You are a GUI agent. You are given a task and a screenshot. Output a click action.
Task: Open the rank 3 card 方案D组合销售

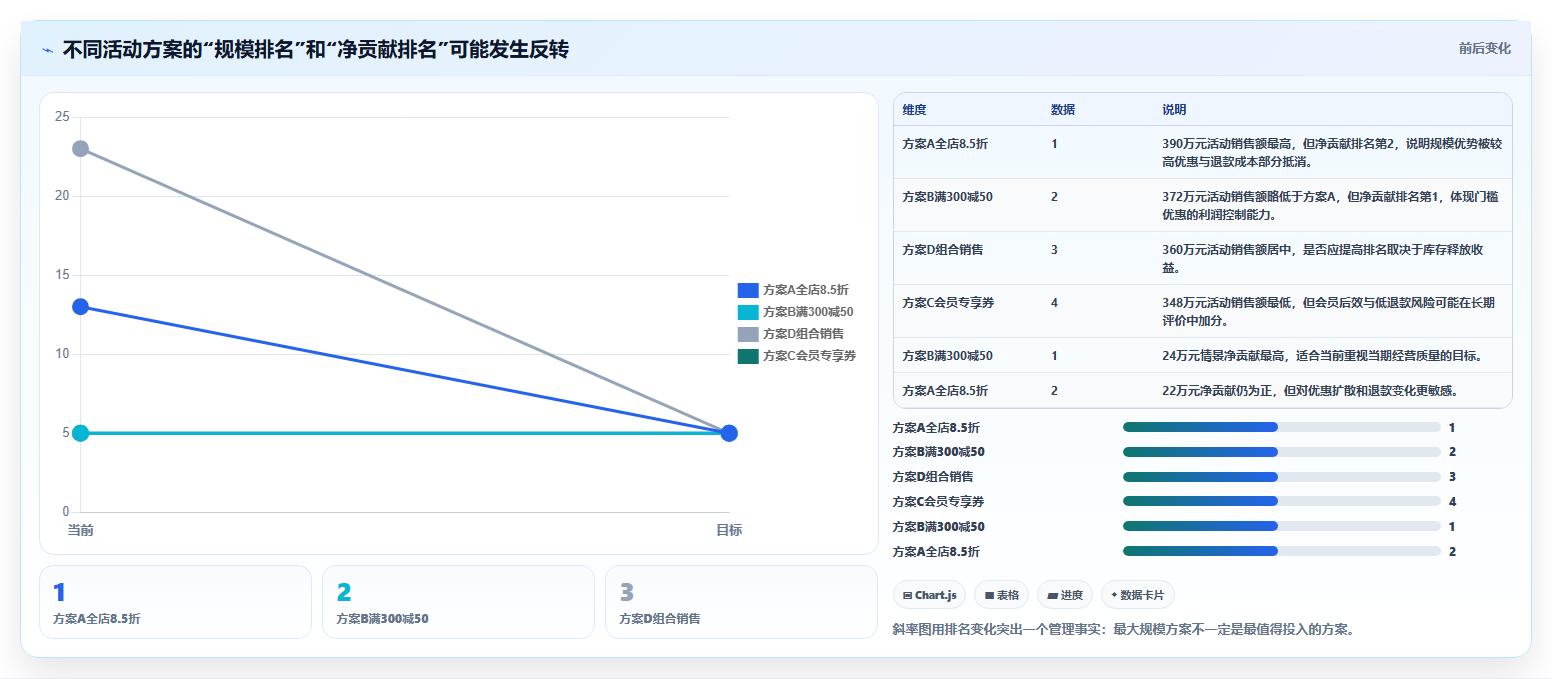pos(742,602)
